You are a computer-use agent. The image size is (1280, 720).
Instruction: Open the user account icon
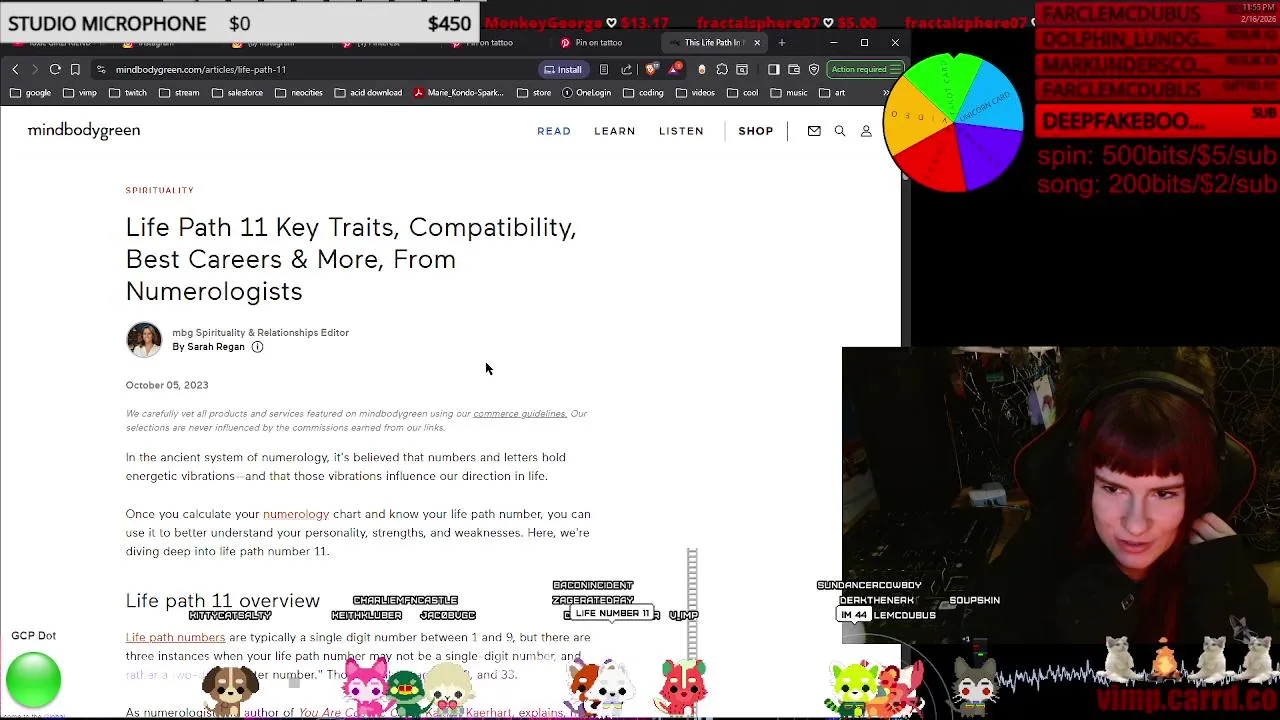click(866, 131)
